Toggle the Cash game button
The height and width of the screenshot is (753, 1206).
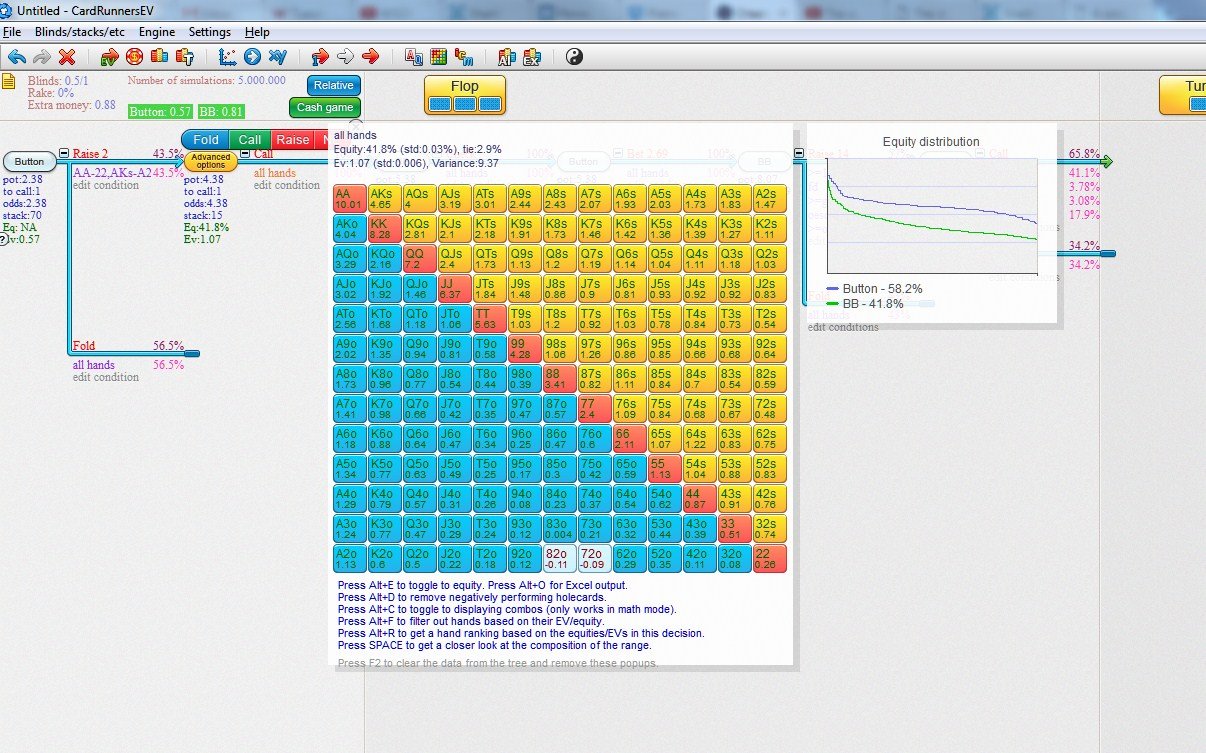tap(325, 107)
